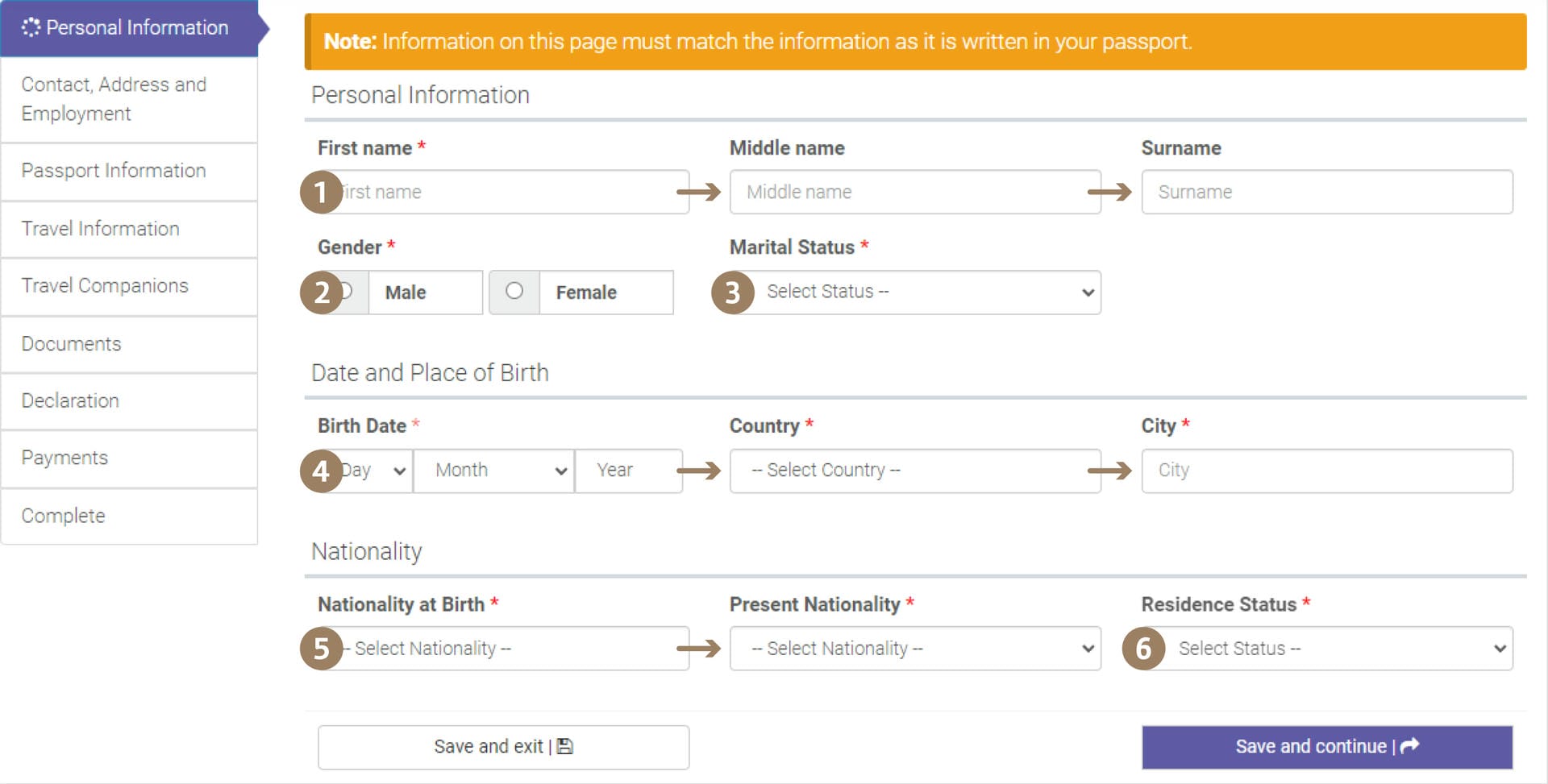The height and width of the screenshot is (784, 1548).
Task: Switch to the Travel Companions section
Action: 105,286
